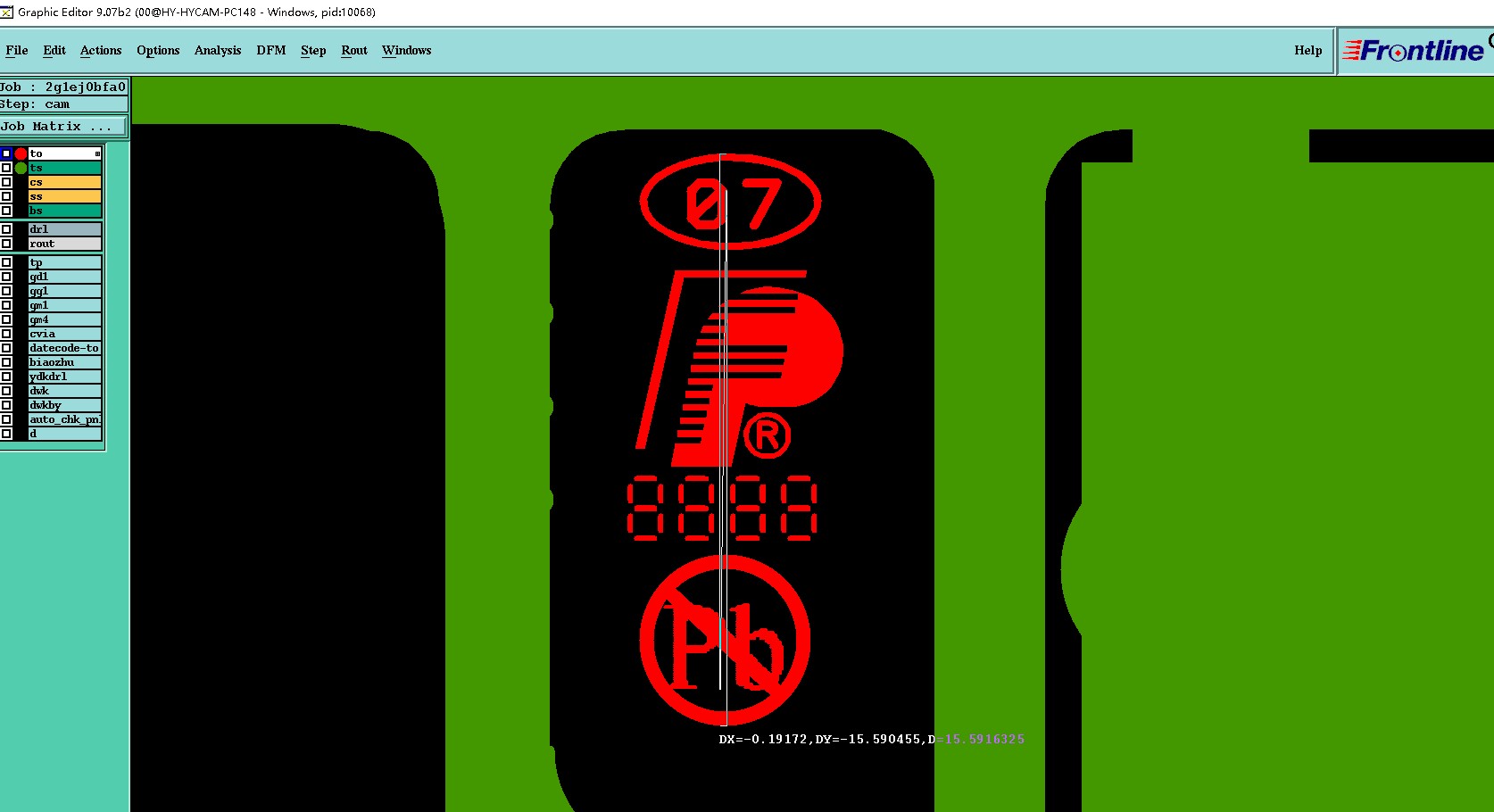Toggle the checkbox for layer rout

(6, 244)
